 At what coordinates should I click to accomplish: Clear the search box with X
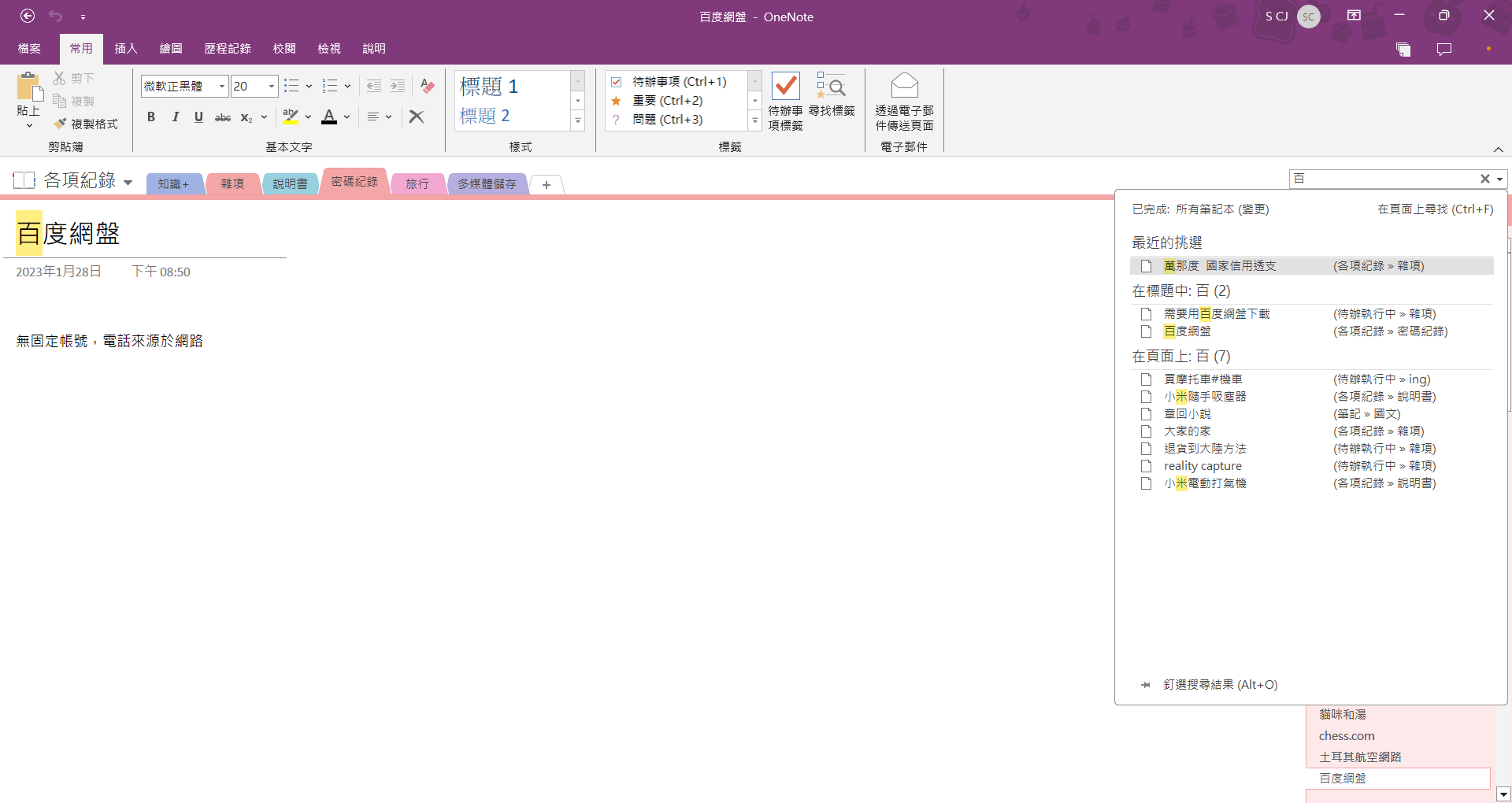coord(1485,179)
